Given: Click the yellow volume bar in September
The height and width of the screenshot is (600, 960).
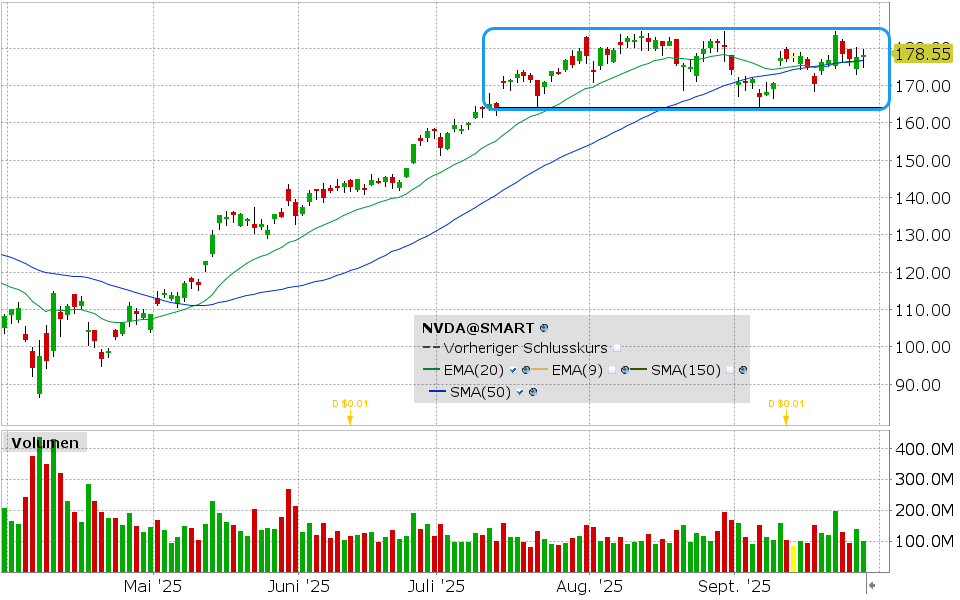Looking at the screenshot, I should tap(794, 557).
